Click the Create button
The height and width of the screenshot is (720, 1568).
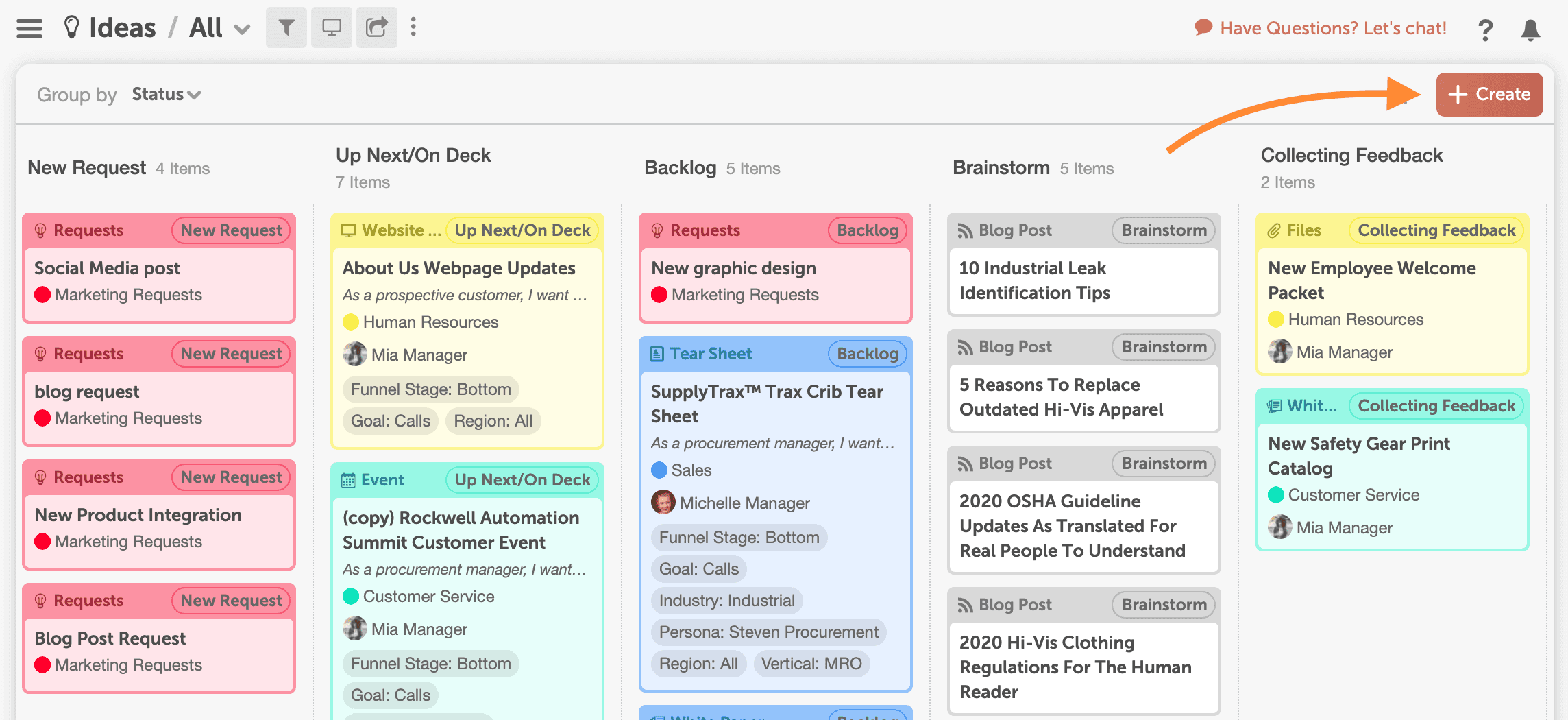point(1489,94)
